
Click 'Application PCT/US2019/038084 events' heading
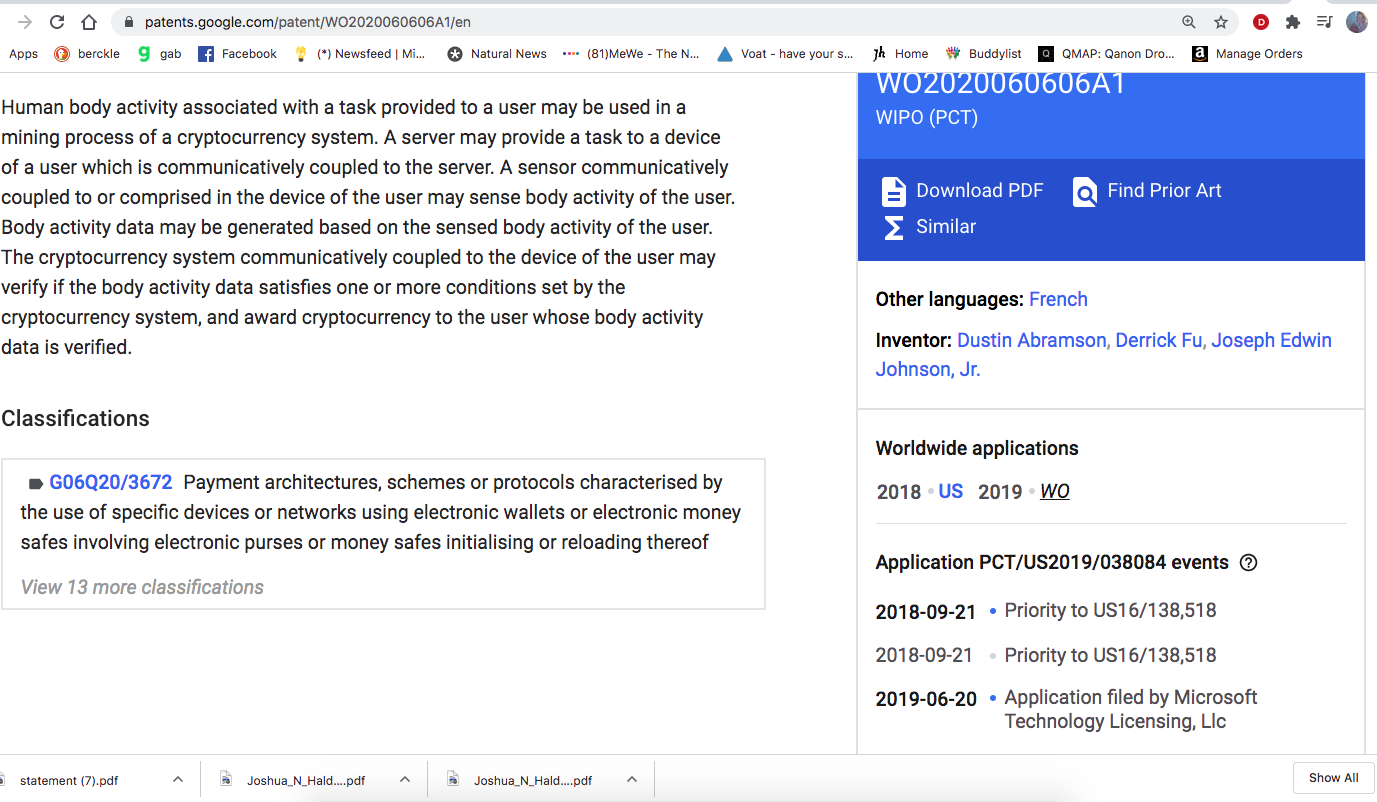coord(1052,562)
